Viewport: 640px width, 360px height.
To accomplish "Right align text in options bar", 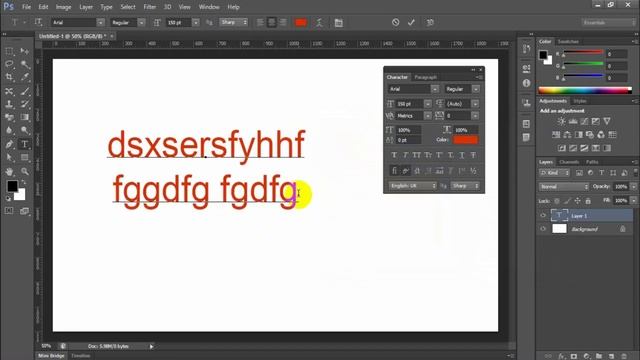I will [283, 22].
